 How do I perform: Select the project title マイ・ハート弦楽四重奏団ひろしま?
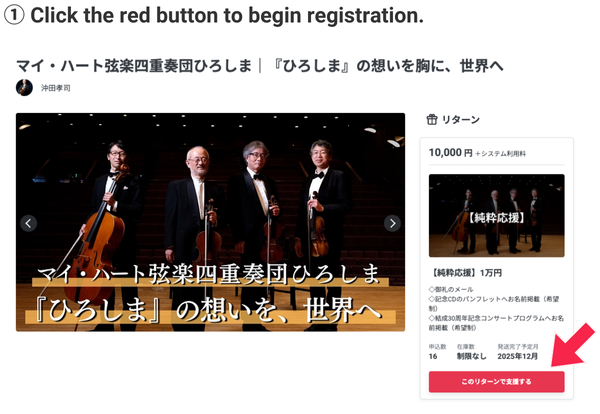click(x=134, y=66)
